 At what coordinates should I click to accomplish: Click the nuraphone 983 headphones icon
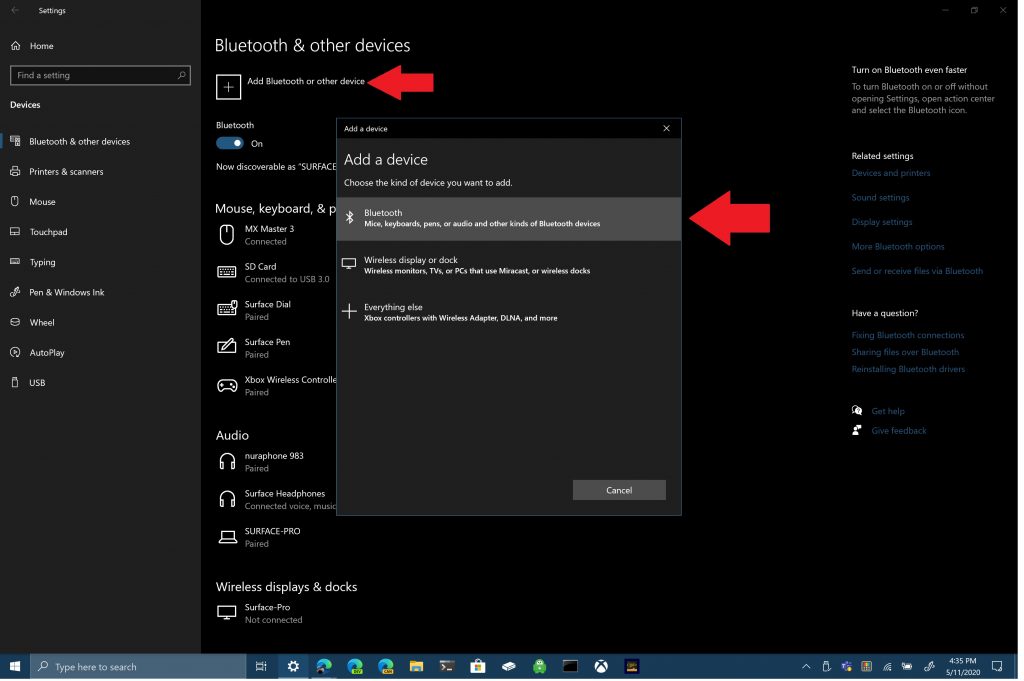tap(228, 463)
